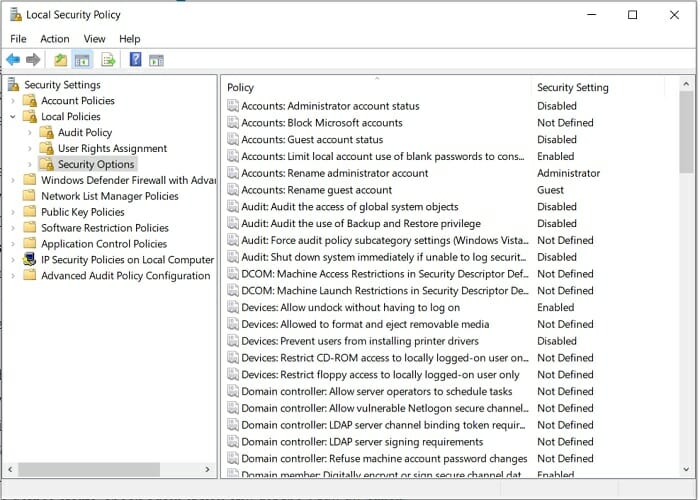Screen dimensions: 700x500
Task: Toggle the Show/Hide Action Pane icon
Action: 156,60
